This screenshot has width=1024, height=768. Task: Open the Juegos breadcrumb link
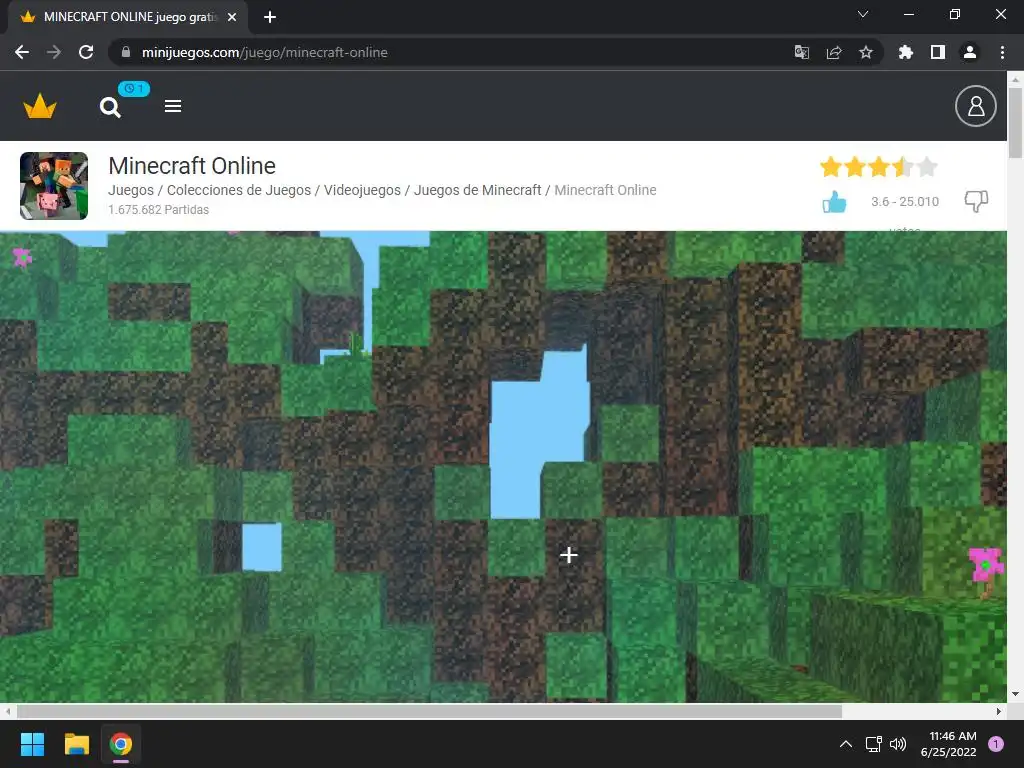click(131, 190)
